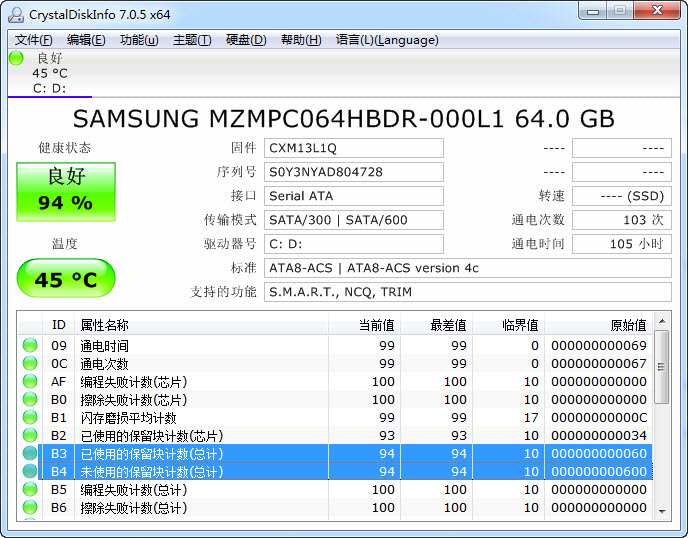
Task: Click status circle of B0 擦除失败计数(芯片) row
Action: pos(30,399)
